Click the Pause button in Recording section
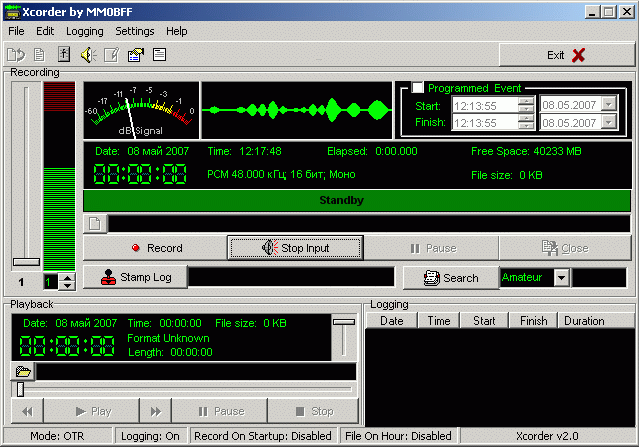The image size is (639, 447). point(431,248)
